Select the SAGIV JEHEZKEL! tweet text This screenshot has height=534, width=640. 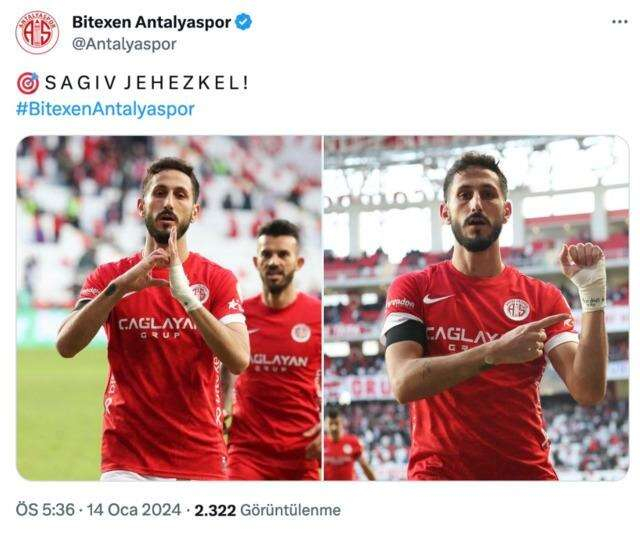click(146, 83)
